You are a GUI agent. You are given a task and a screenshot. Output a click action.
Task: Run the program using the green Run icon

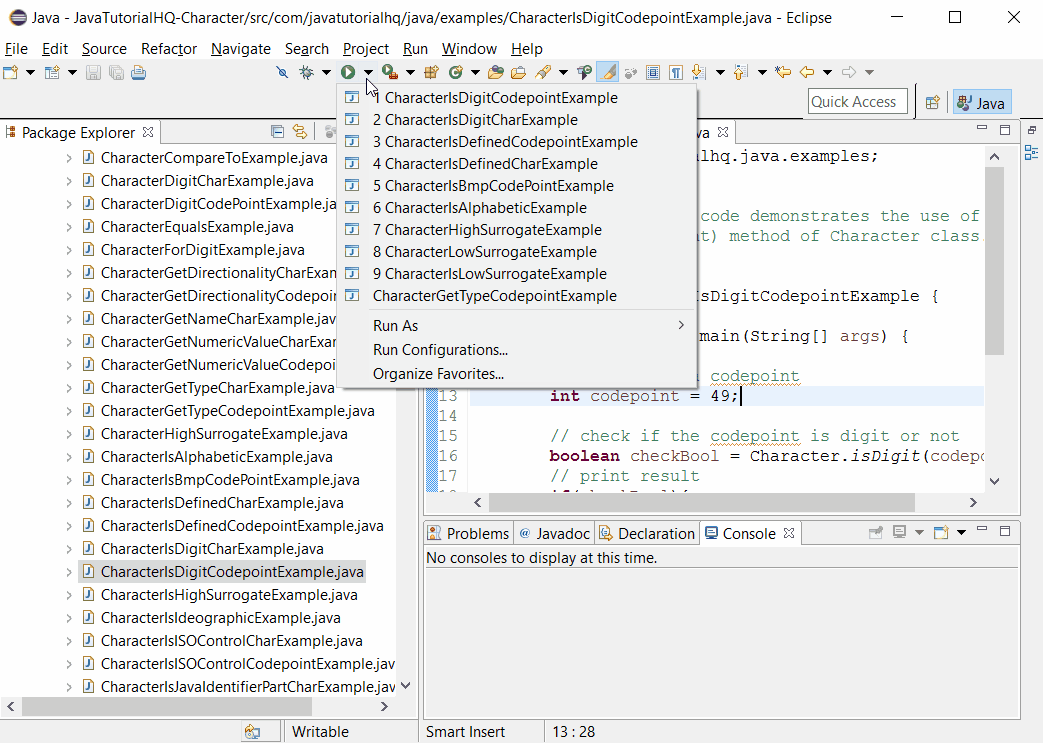[348, 72]
